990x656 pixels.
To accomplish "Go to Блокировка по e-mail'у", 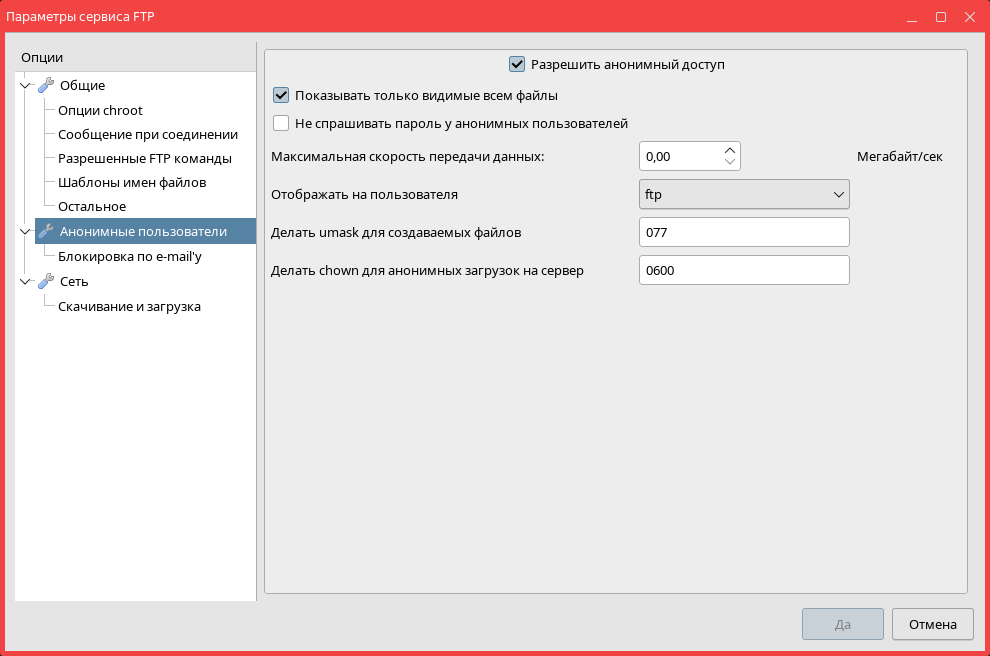I will pyautogui.click(x=129, y=256).
